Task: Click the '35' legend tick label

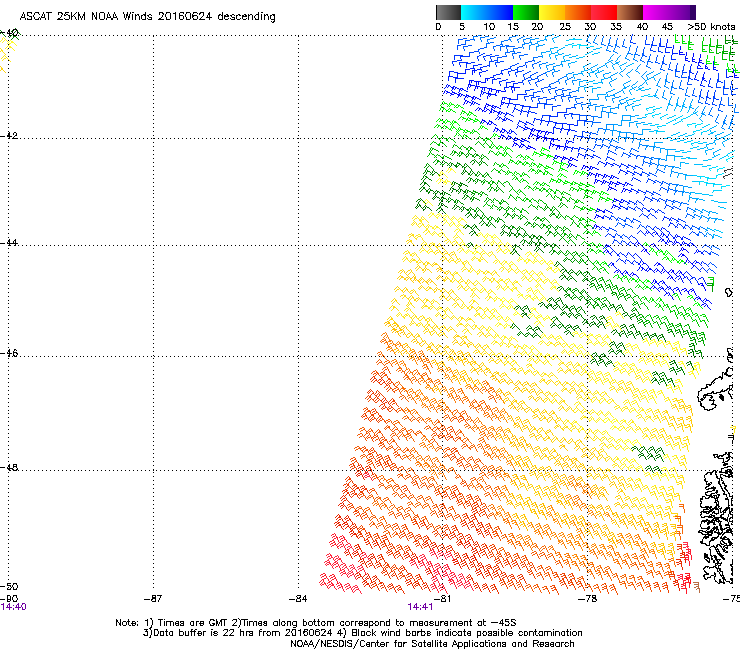Action: point(616,27)
